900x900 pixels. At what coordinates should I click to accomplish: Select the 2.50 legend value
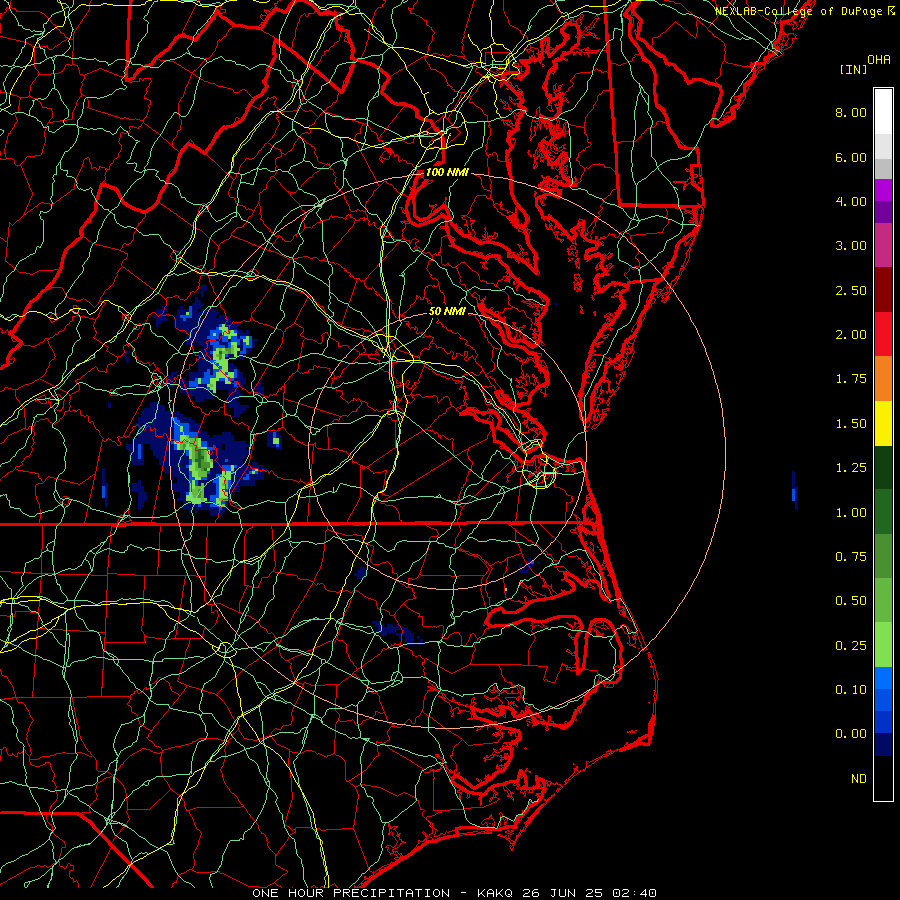point(851,290)
